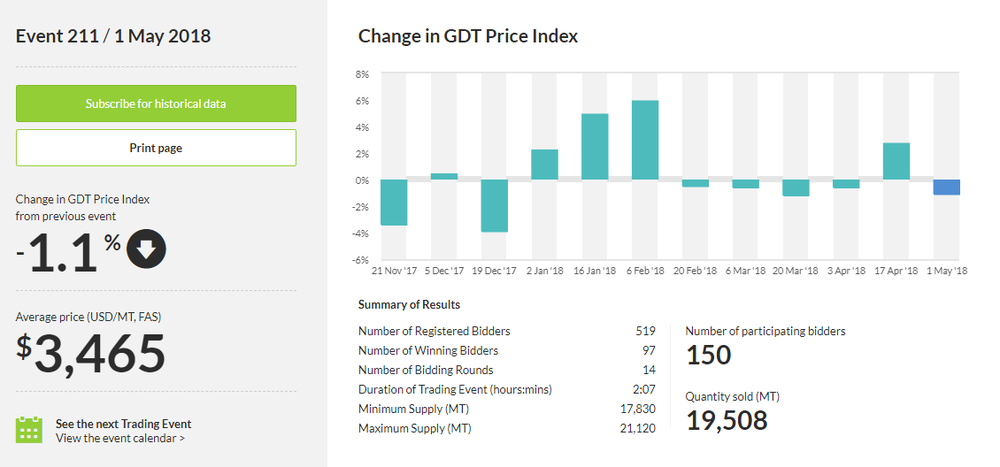Click the black down-arrow circle icon
The height and width of the screenshot is (467, 1000).
(146, 252)
